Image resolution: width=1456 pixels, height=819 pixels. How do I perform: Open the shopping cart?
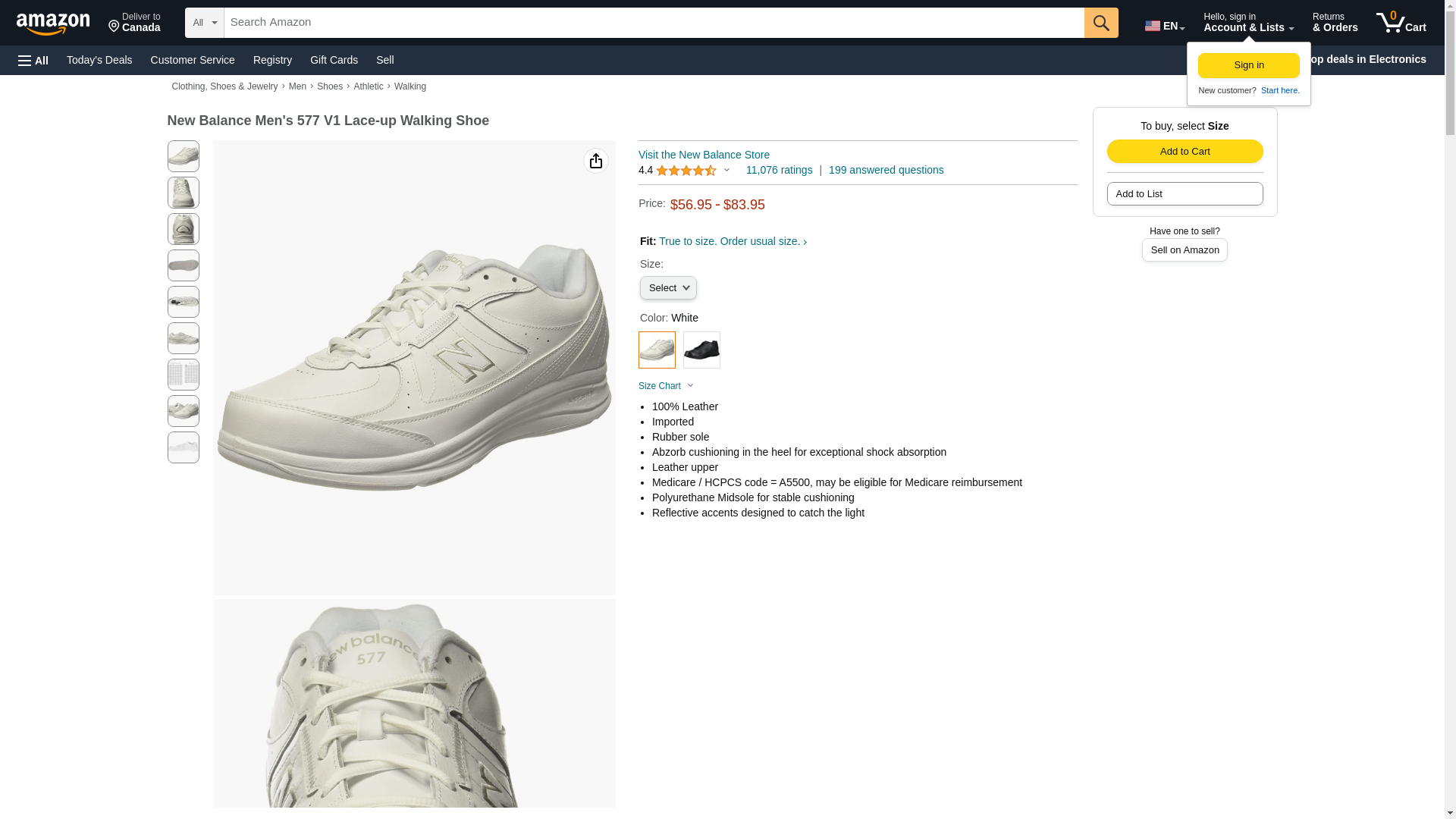[x=1401, y=23]
